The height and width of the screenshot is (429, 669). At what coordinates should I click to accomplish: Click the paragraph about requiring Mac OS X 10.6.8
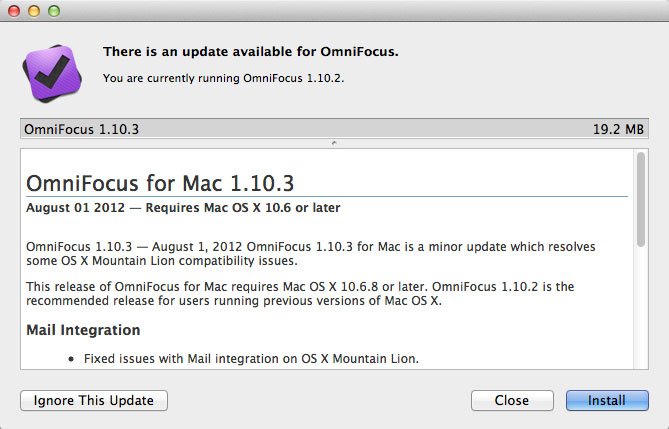[x=300, y=293]
